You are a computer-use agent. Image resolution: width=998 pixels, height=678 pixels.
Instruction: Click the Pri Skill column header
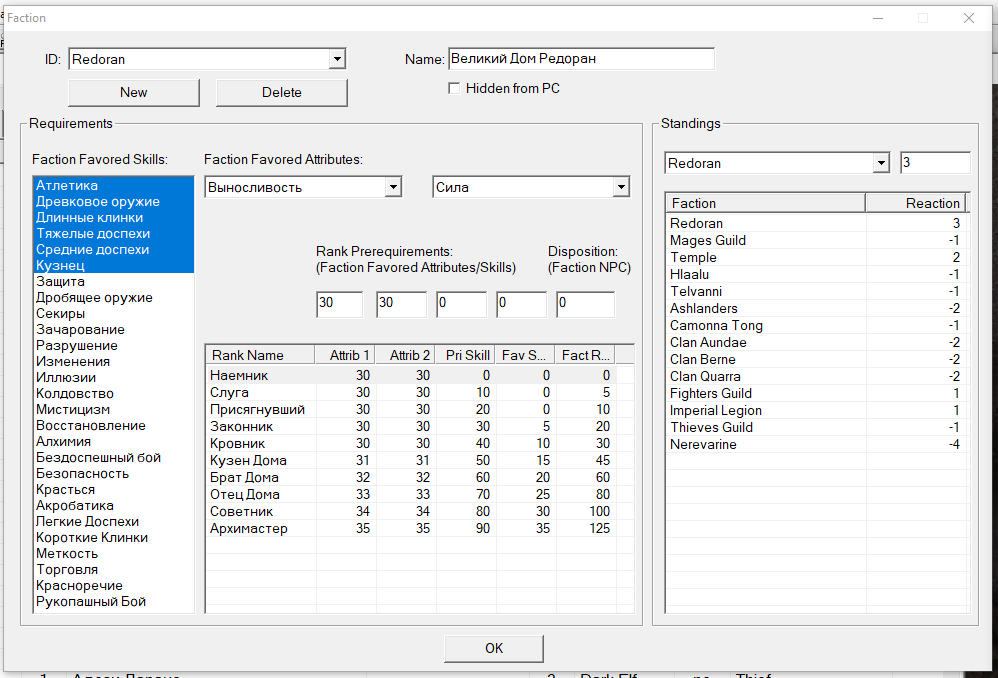tap(465, 355)
